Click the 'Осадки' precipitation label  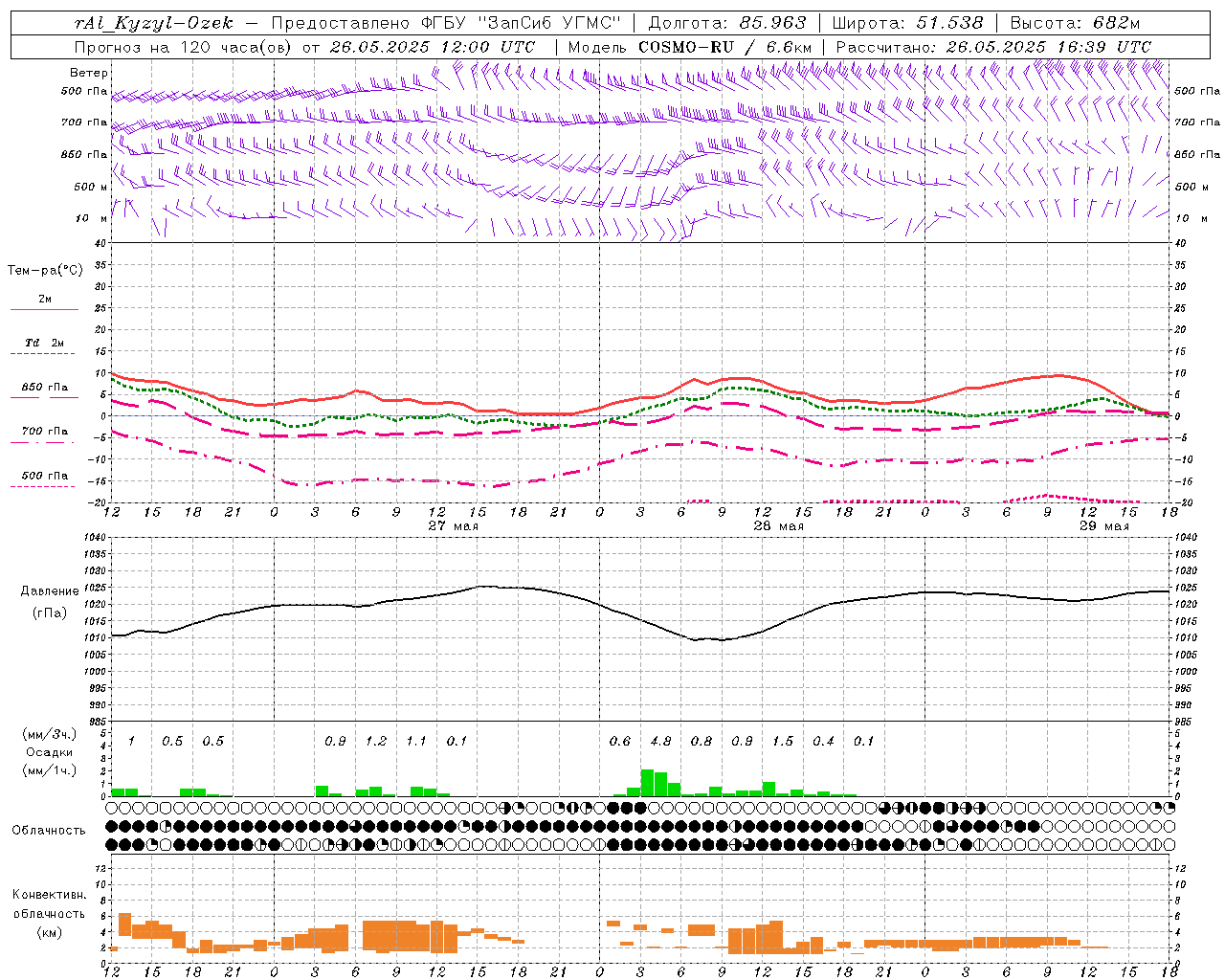pos(48,752)
